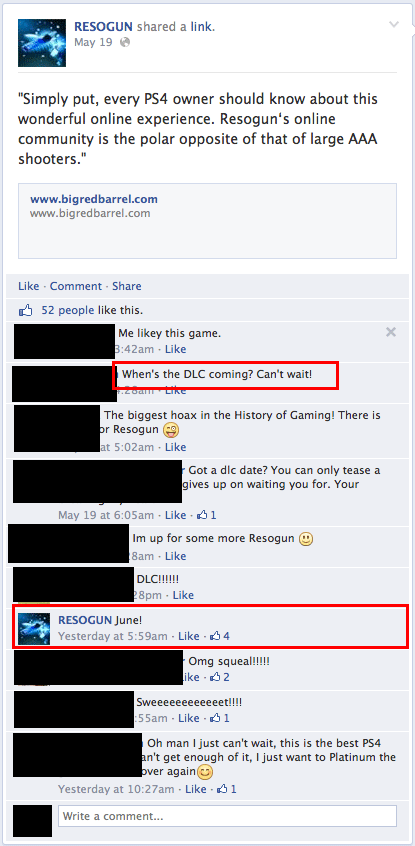Click the 'Write a comment...' field
The height and width of the screenshot is (846, 415).
227,816
